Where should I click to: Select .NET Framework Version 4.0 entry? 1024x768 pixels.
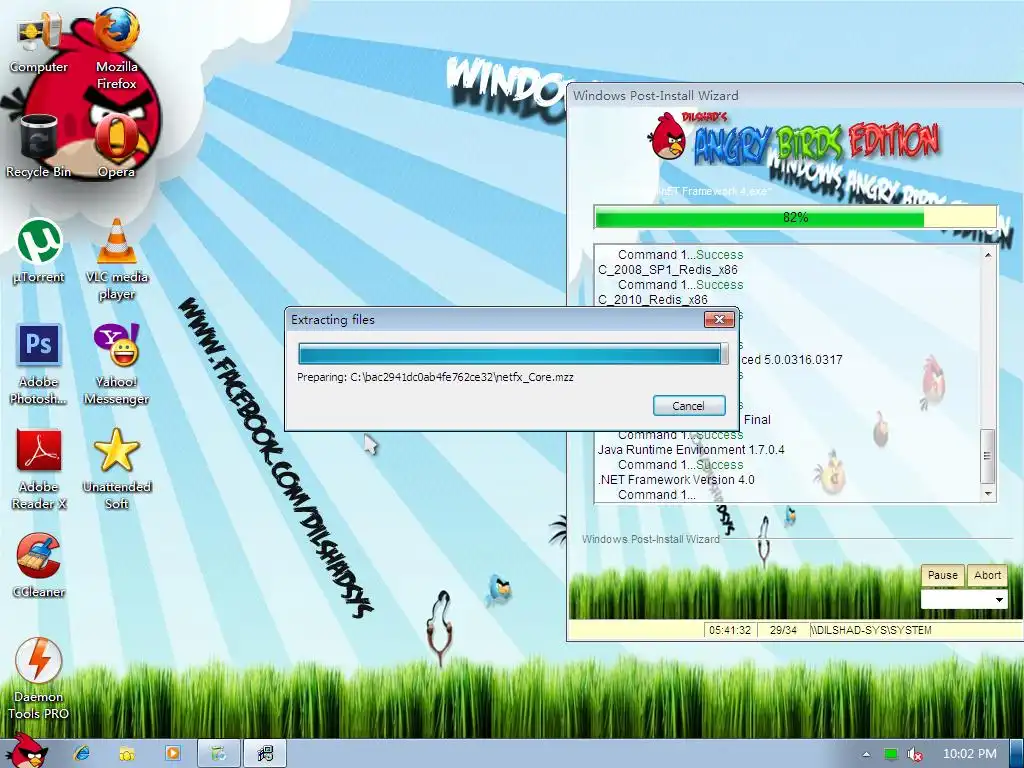tap(676, 480)
